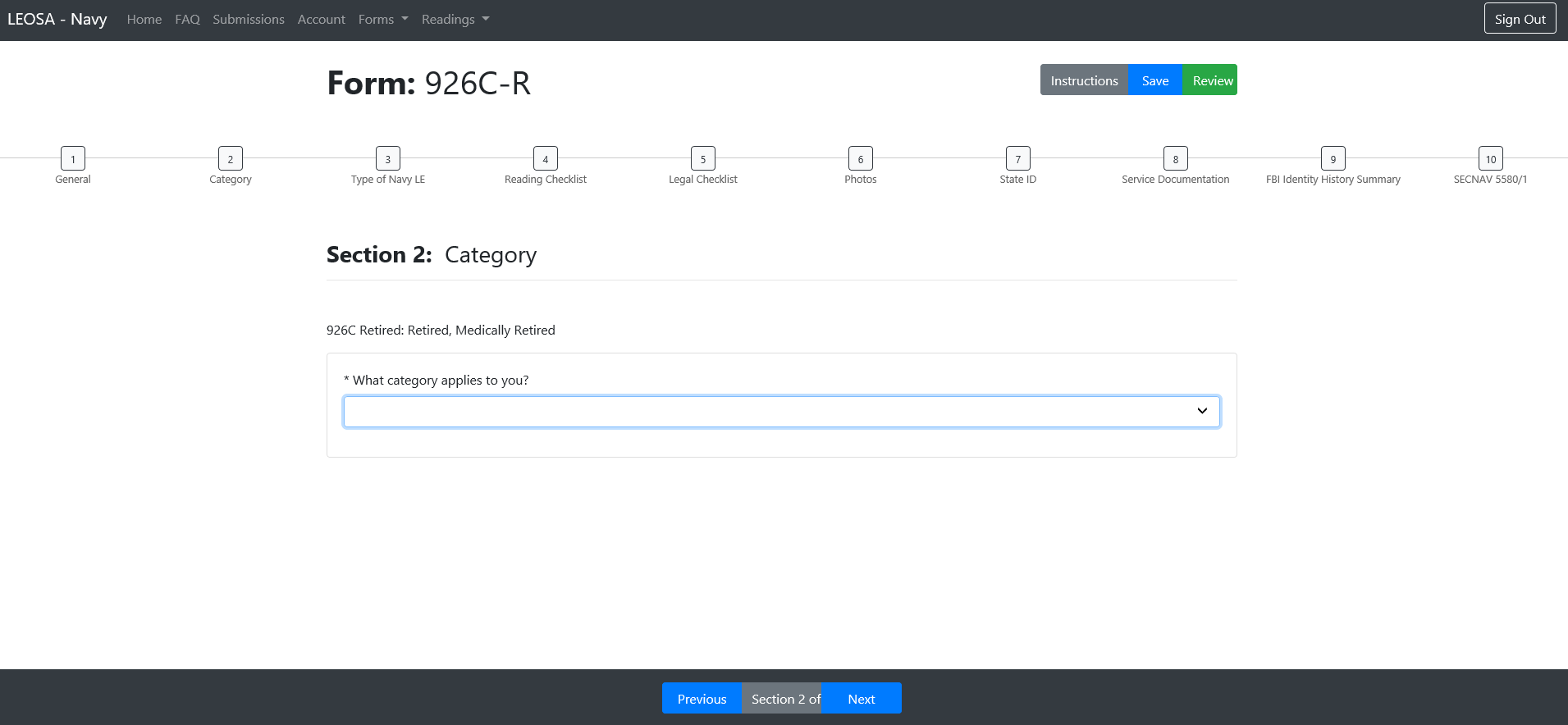Open step 9 FBI Identity History Summary

click(x=1333, y=159)
